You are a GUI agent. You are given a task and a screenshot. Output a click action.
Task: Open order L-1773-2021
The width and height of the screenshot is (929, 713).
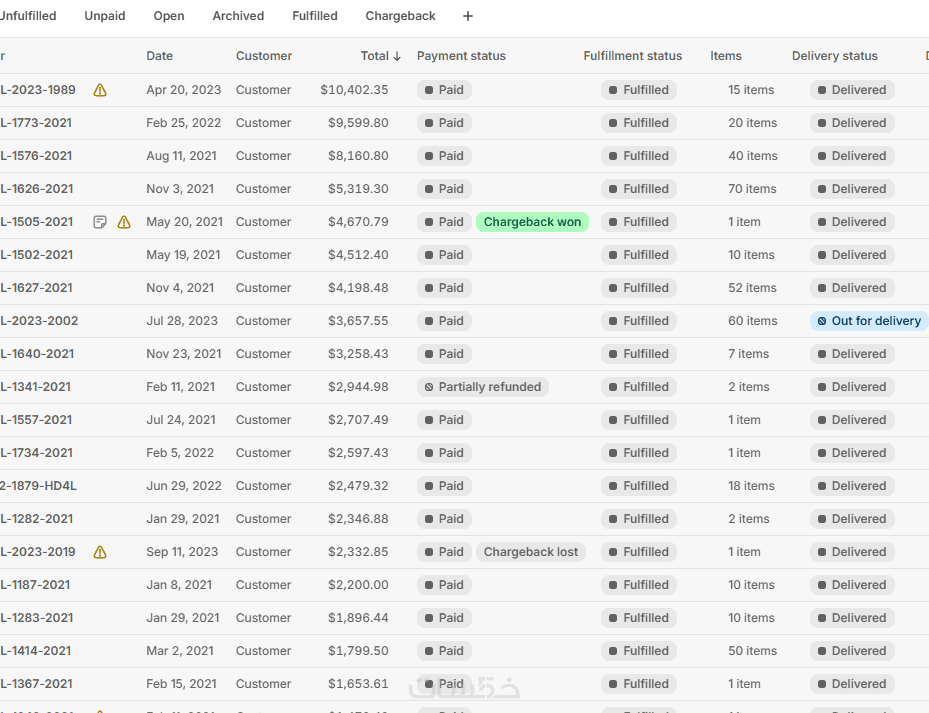tap(36, 123)
